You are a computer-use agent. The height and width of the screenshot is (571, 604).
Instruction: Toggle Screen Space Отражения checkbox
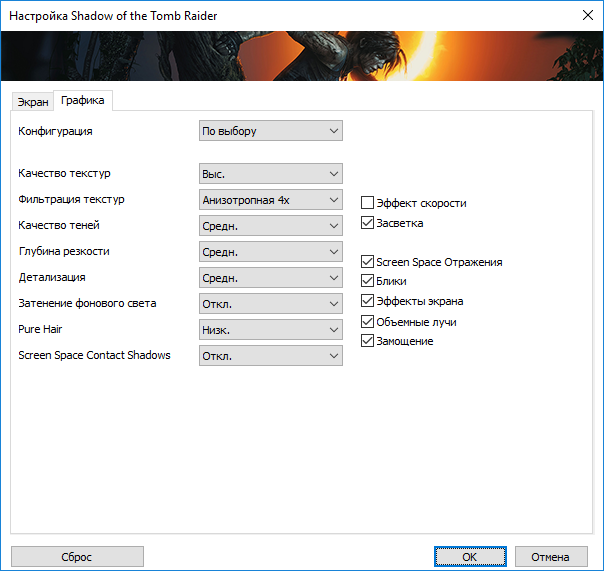point(368,262)
